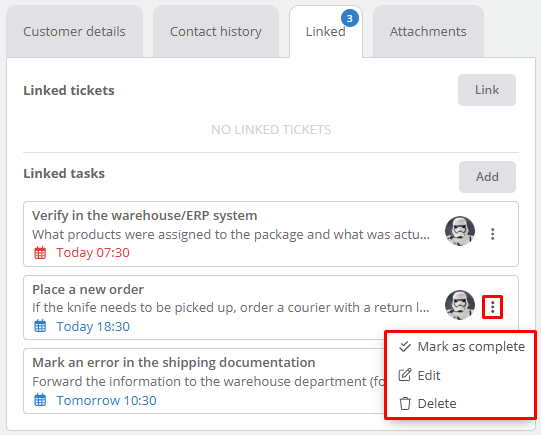Select the Linked tab
Screen dimensions: 541x435
(x=326, y=31)
